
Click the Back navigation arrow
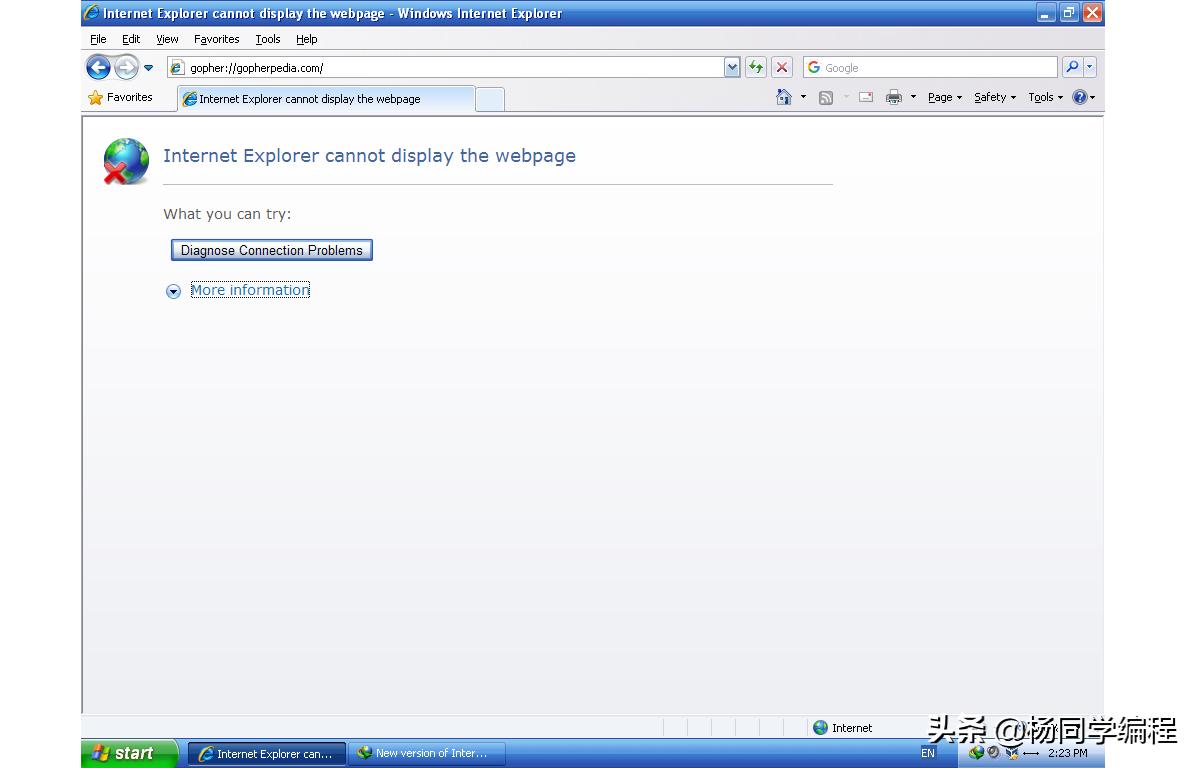pyautogui.click(x=98, y=67)
